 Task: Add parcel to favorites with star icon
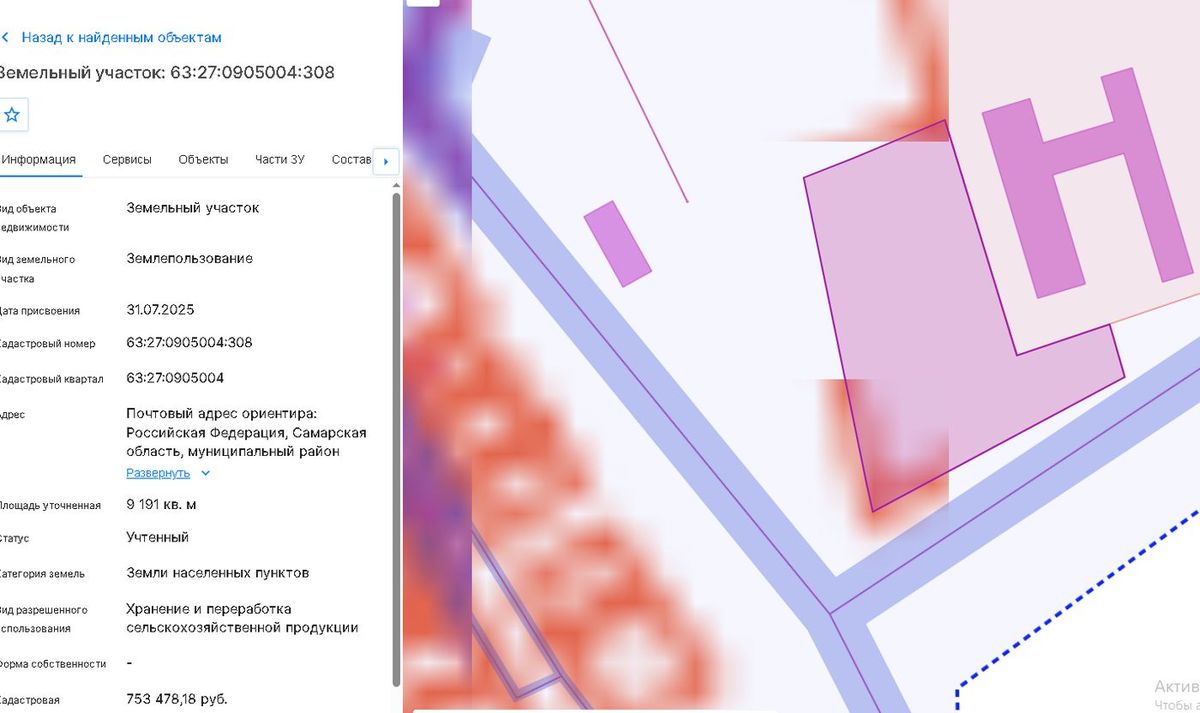coord(12,115)
